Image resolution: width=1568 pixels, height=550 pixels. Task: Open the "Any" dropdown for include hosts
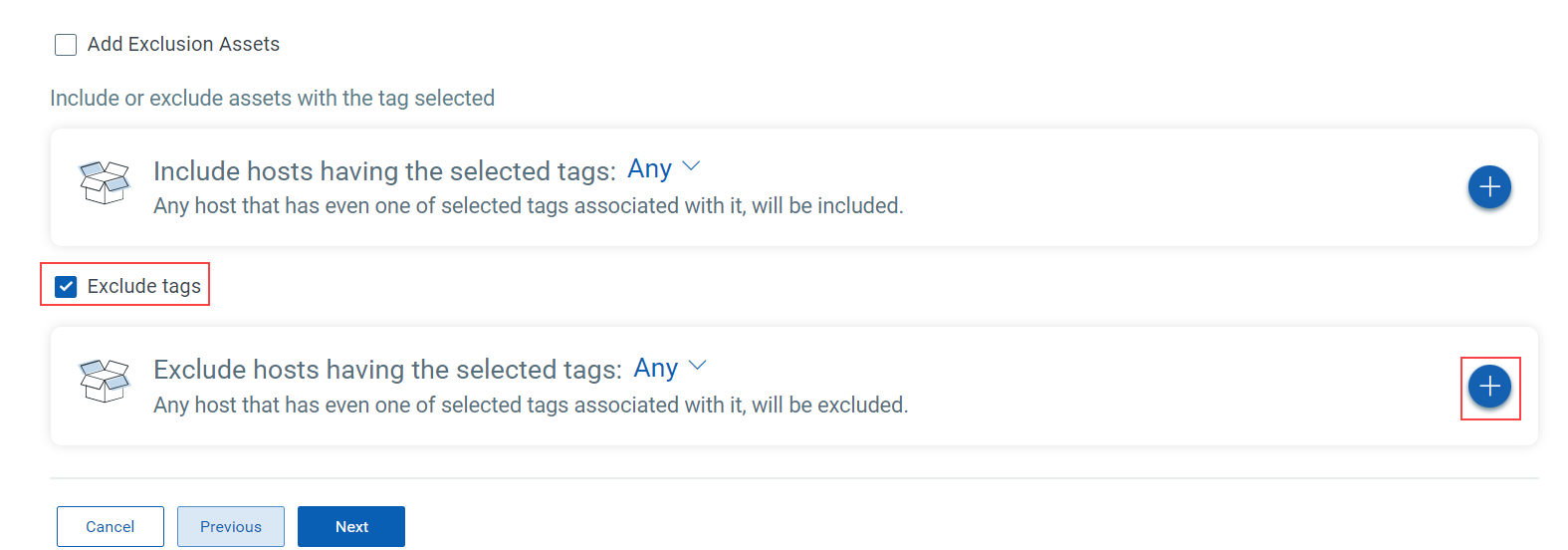pyautogui.click(x=650, y=169)
